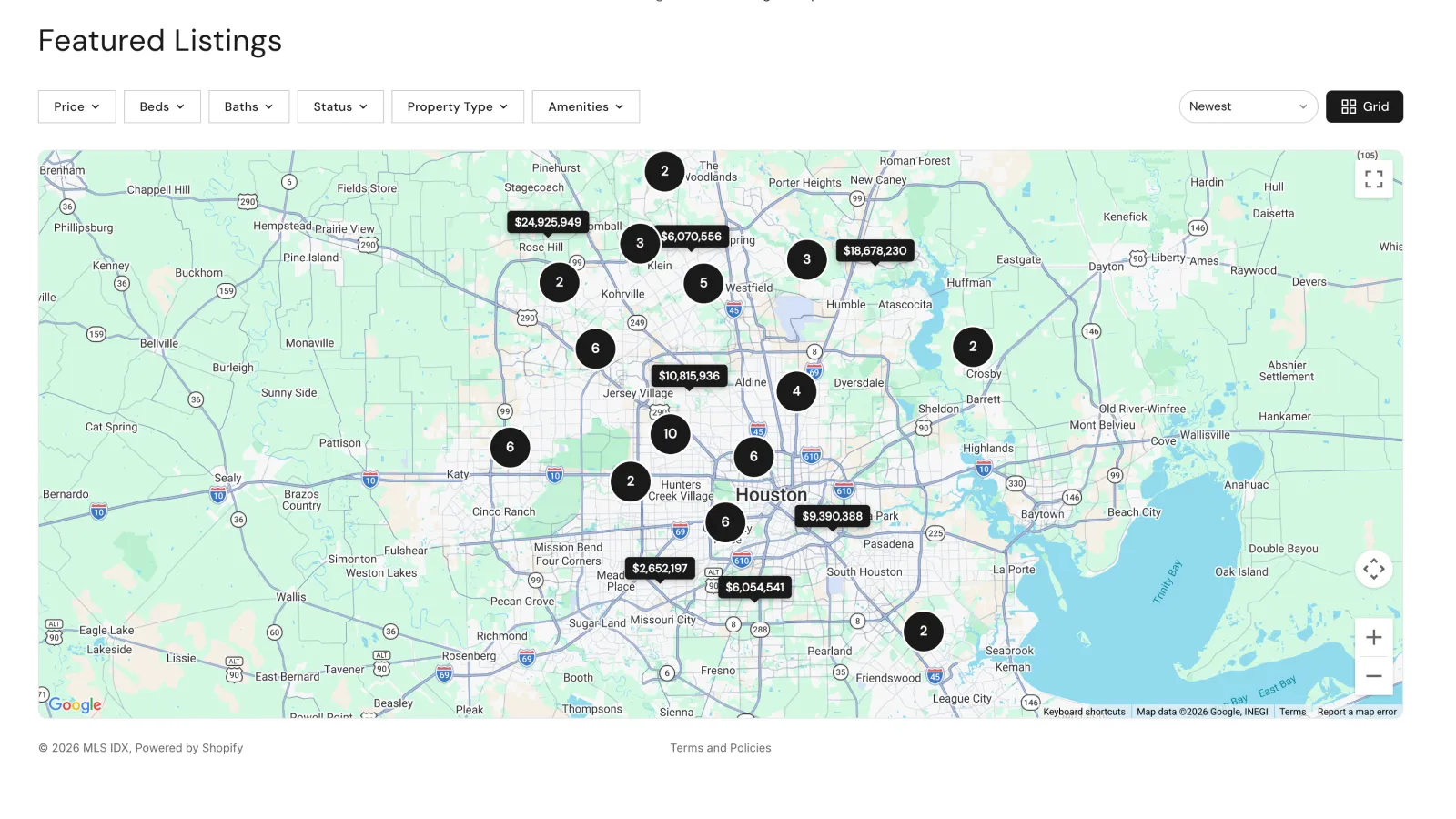Switch to Grid view
The height and width of the screenshot is (819, 1456).
(1364, 106)
